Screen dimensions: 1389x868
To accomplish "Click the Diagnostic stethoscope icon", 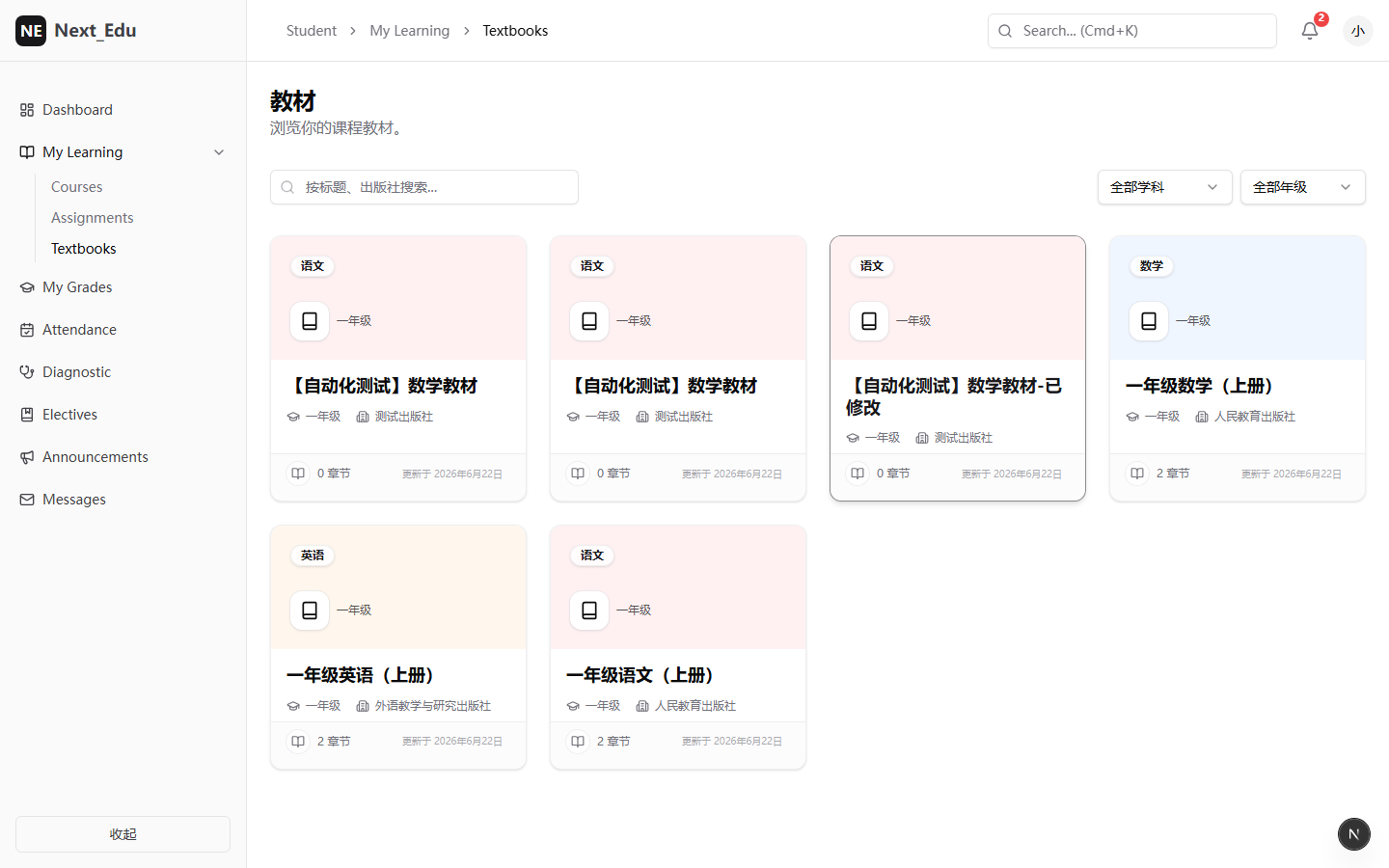I will point(27,372).
